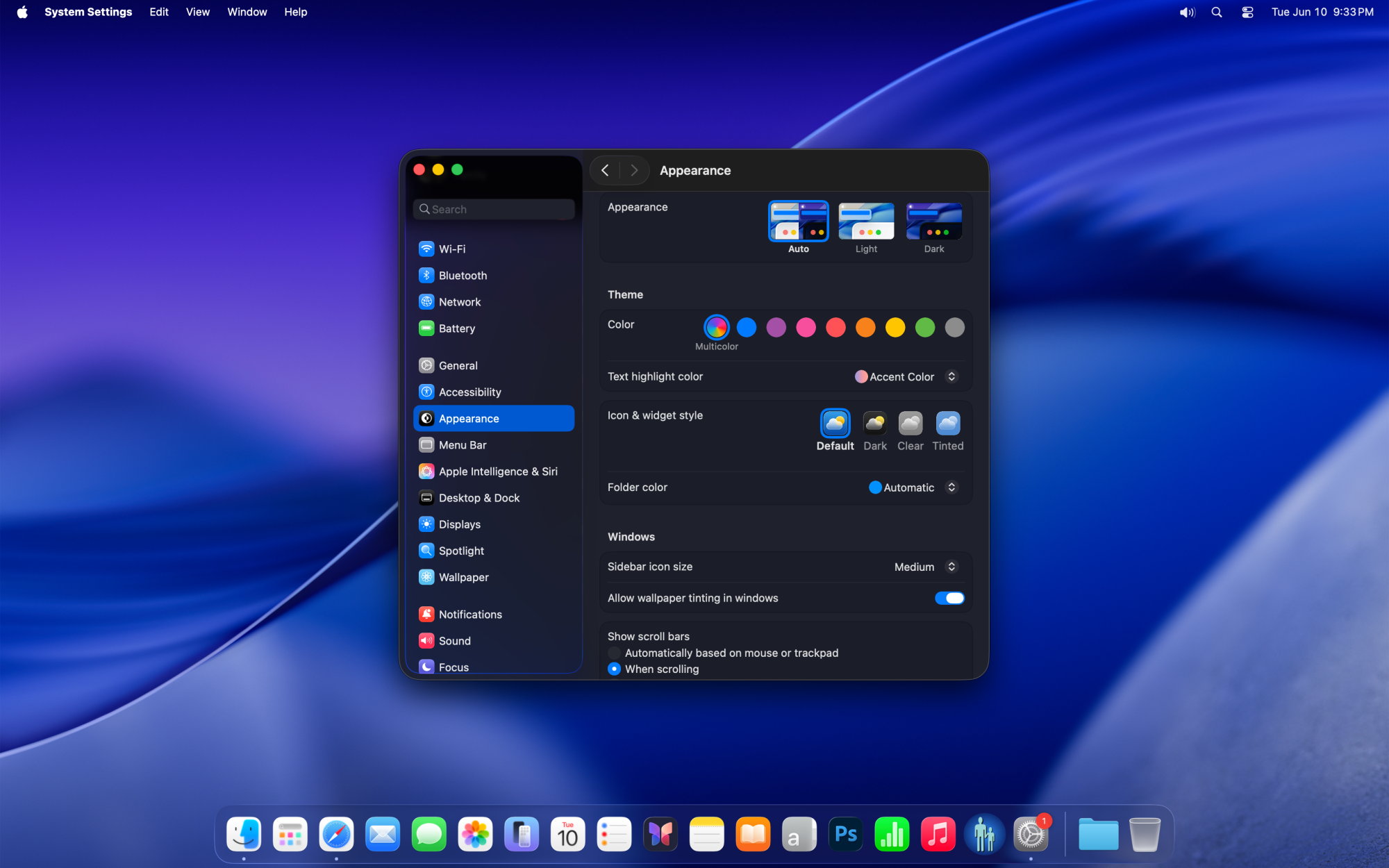
Task: Open the Trash in the Dock
Action: point(1145,834)
